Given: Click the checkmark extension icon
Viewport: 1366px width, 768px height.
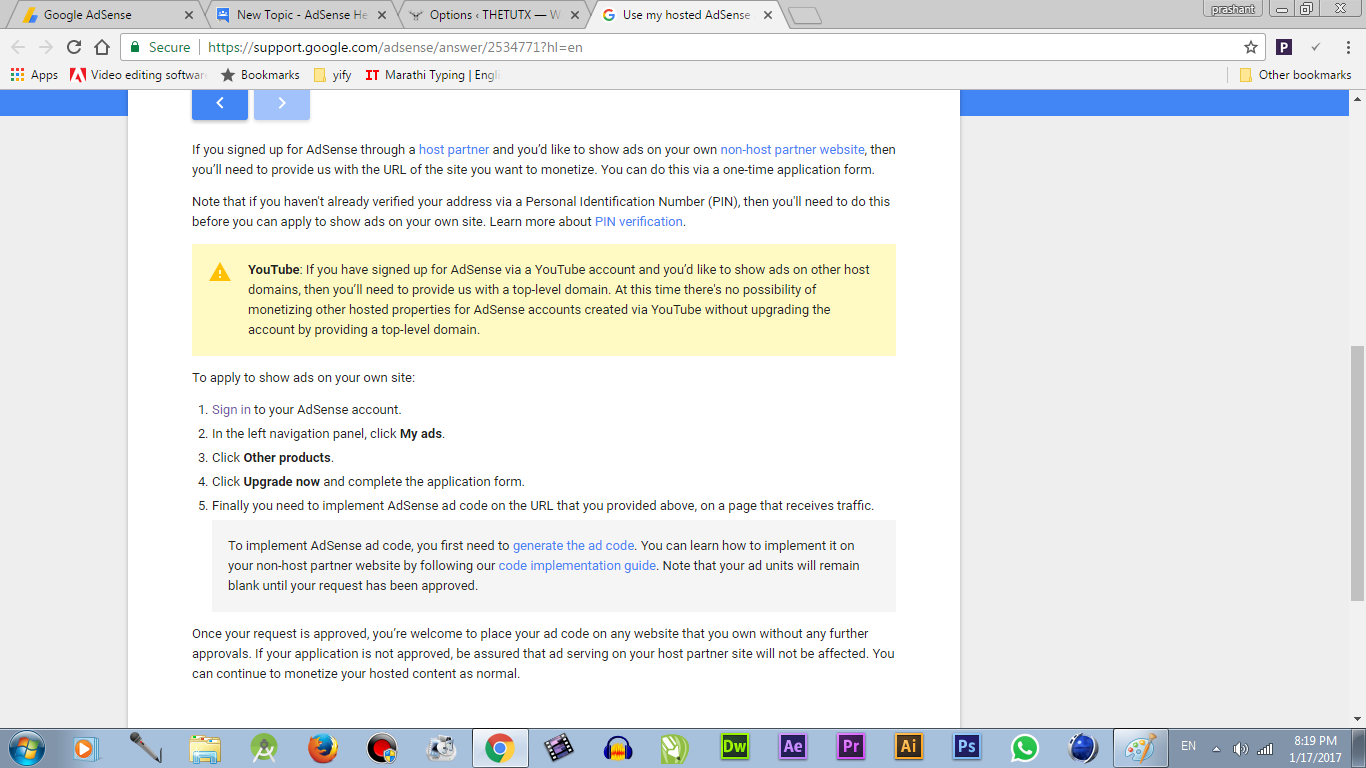Looking at the screenshot, I should click(x=1316, y=47).
